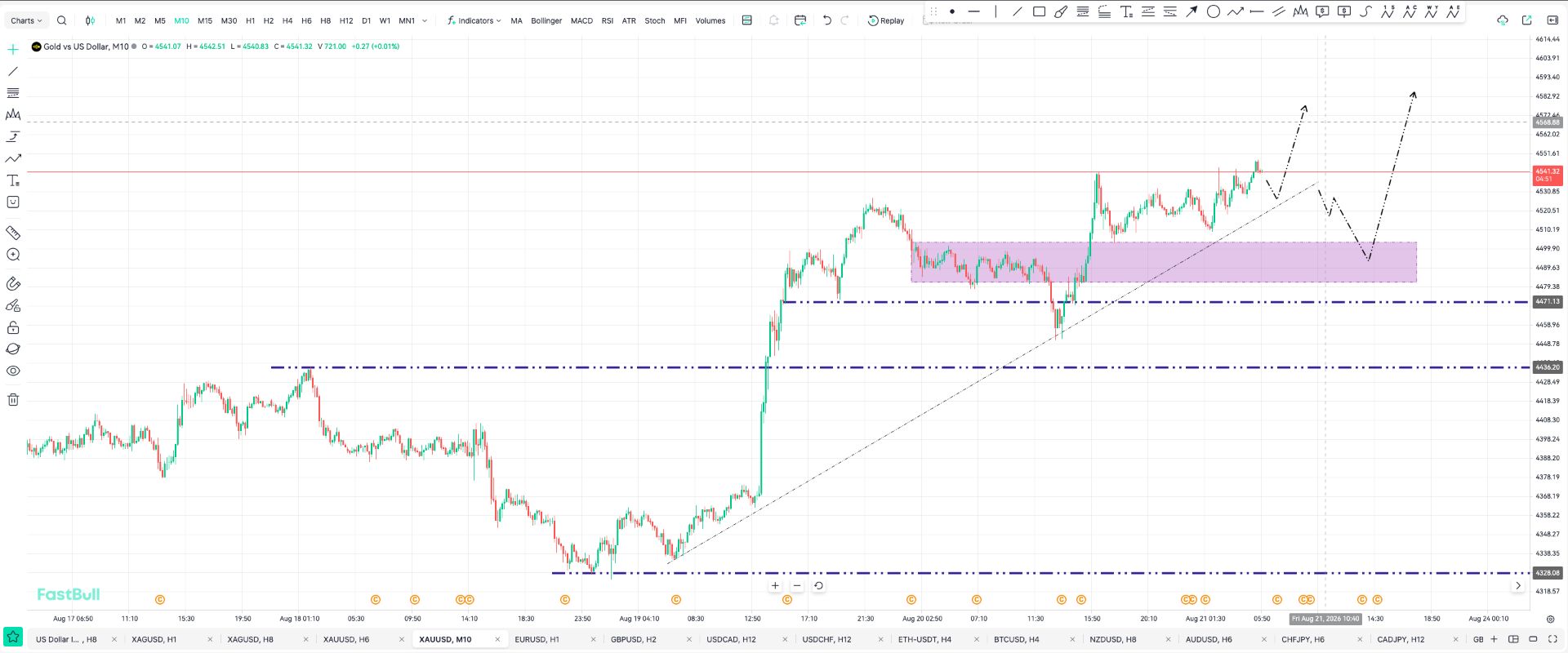The height and width of the screenshot is (653, 1568).
Task: Switch to H4 timeframe
Action: click(287, 20)
